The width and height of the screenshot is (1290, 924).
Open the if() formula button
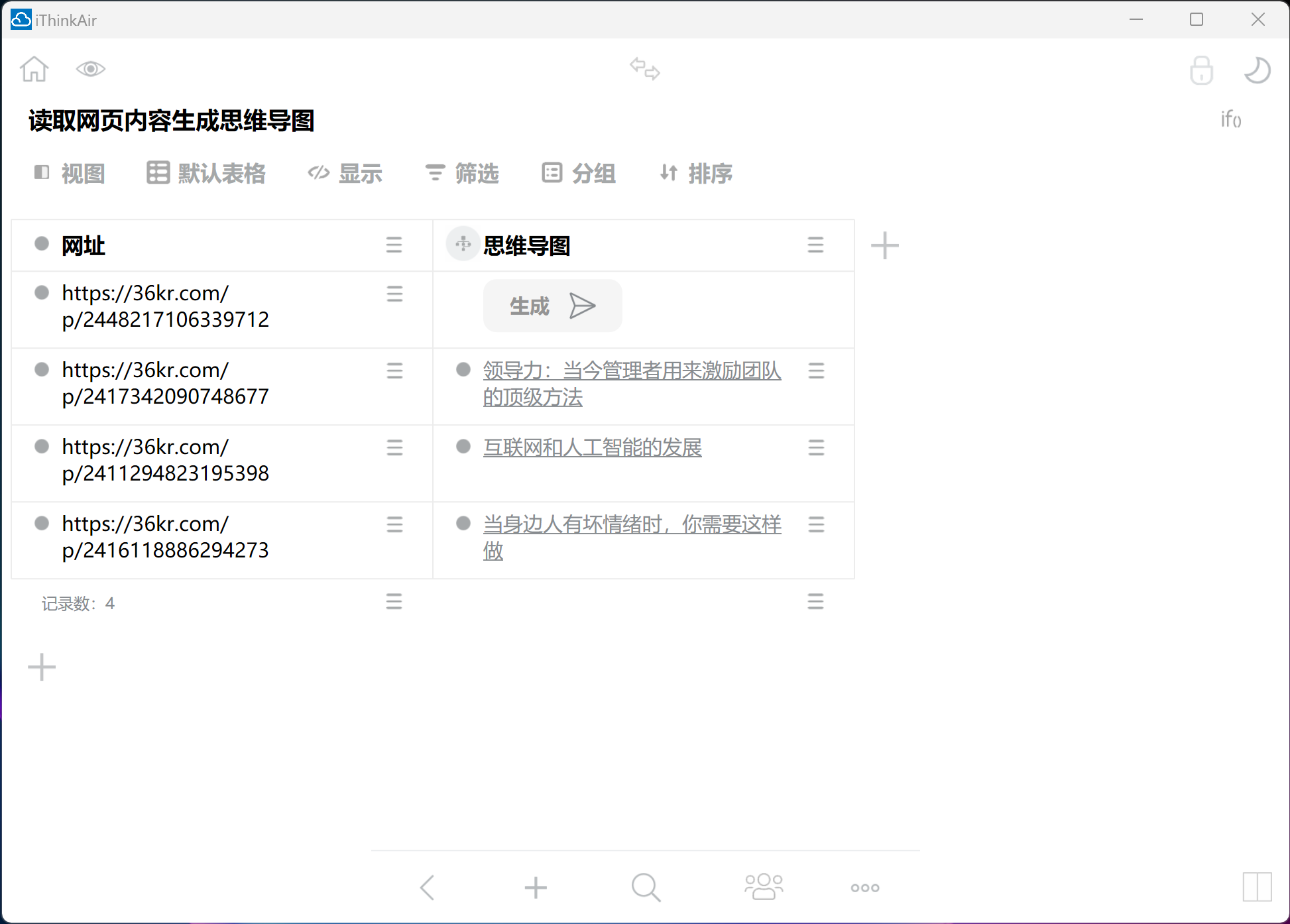[x=1231, y=119]
